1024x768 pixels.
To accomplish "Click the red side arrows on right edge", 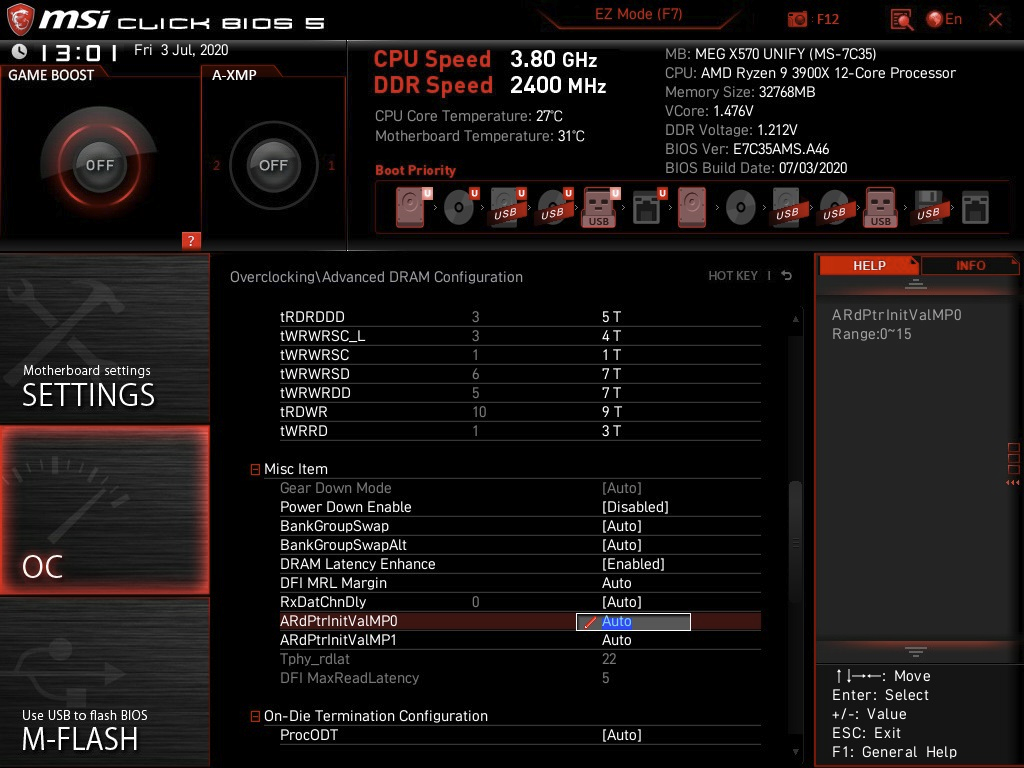I will [1012, 483].
